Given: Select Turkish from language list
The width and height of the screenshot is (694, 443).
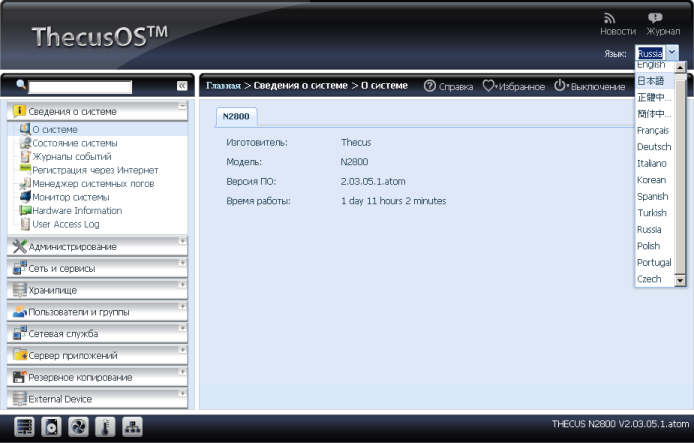Looking at the screenshot, I should pyautogui.click(x=655, y=213).
